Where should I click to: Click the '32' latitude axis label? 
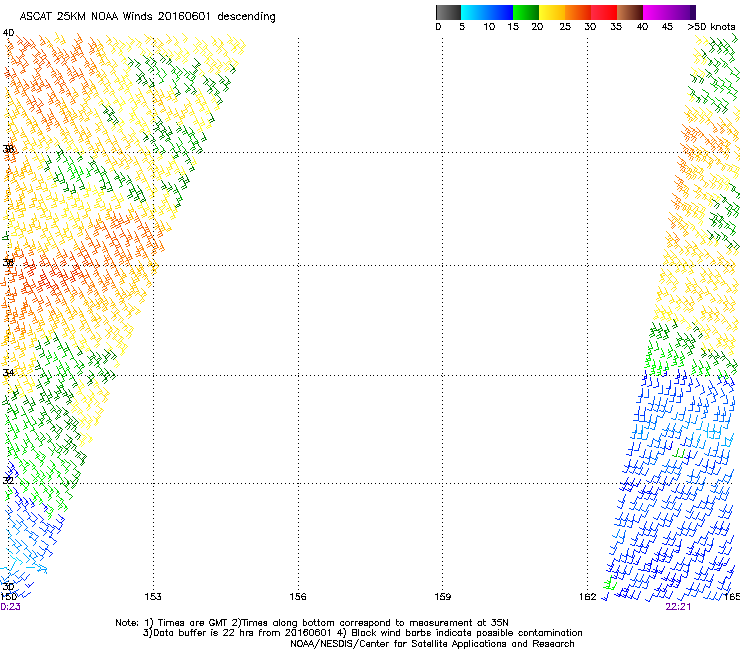8,481
